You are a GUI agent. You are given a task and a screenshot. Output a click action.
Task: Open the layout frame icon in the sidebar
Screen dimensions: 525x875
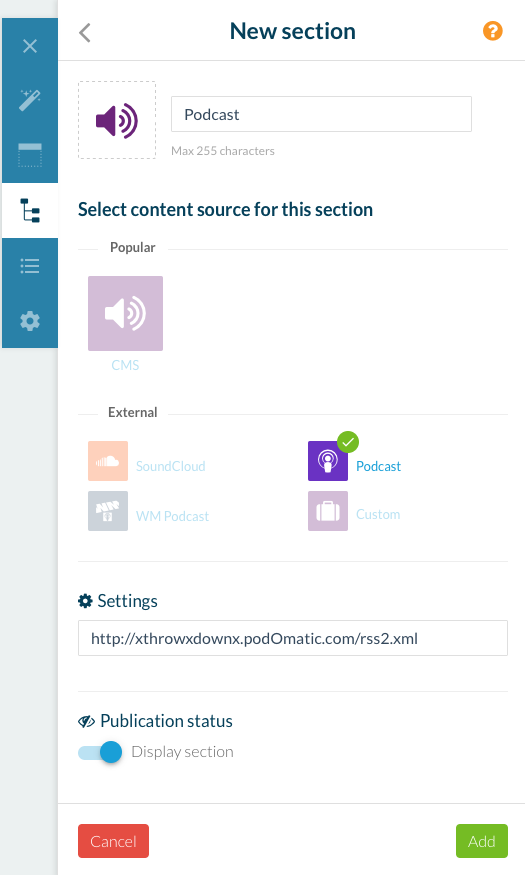point(30,155)
